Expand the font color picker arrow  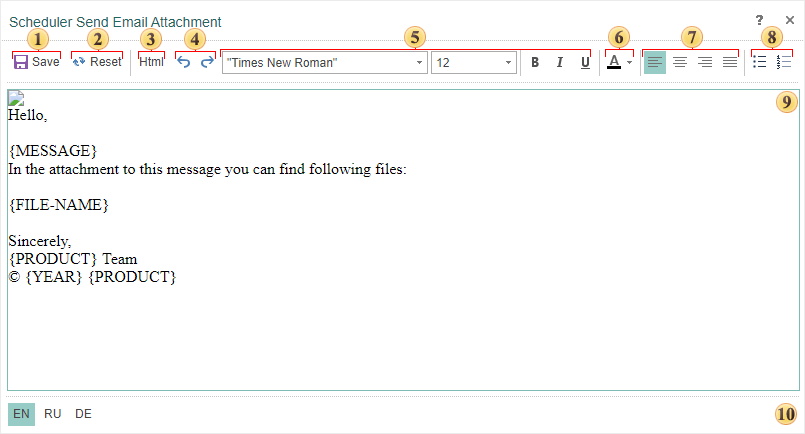630,63
